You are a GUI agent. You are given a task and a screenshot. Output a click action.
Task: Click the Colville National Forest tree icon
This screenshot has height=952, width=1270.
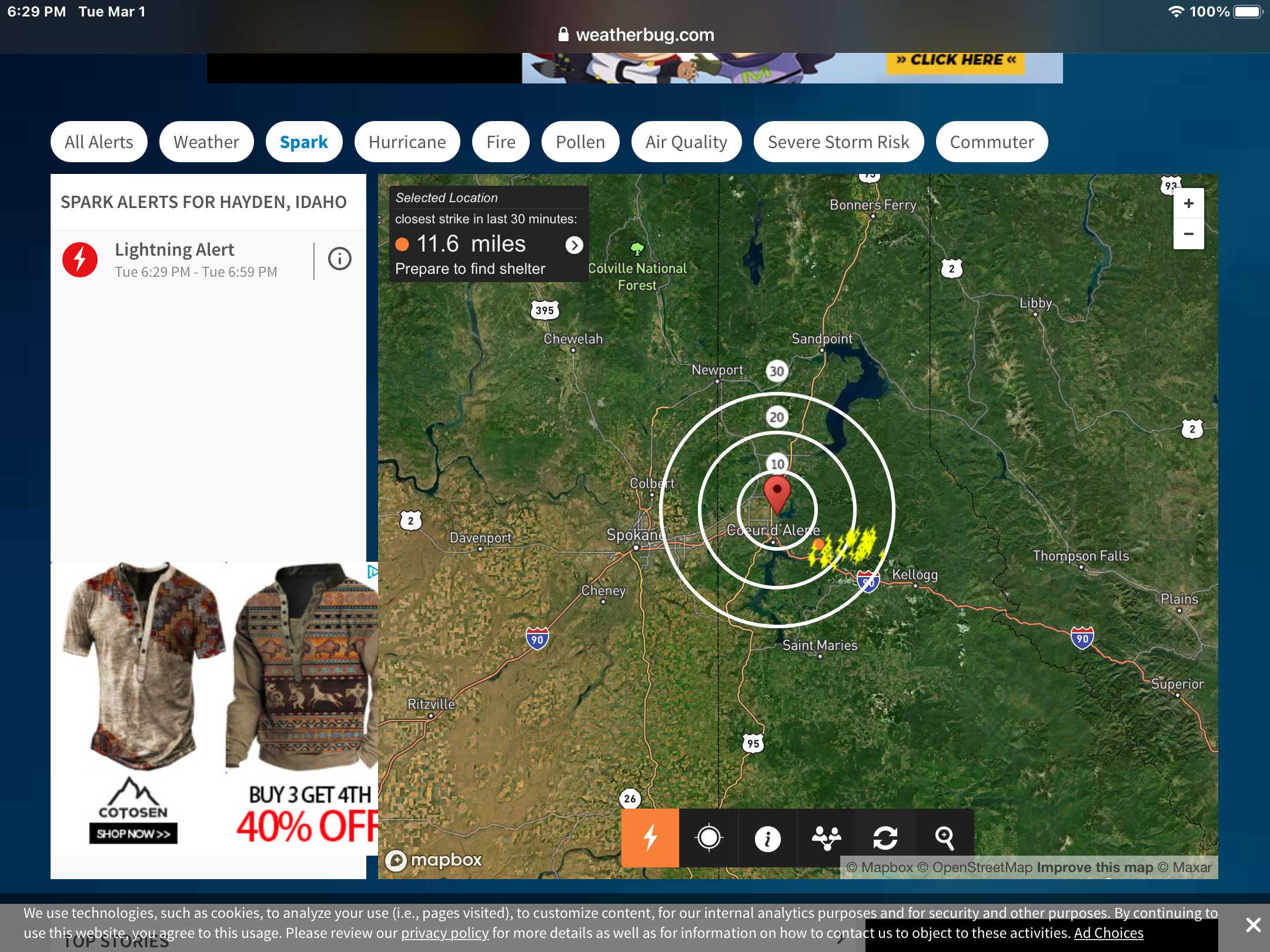point(637,249)
